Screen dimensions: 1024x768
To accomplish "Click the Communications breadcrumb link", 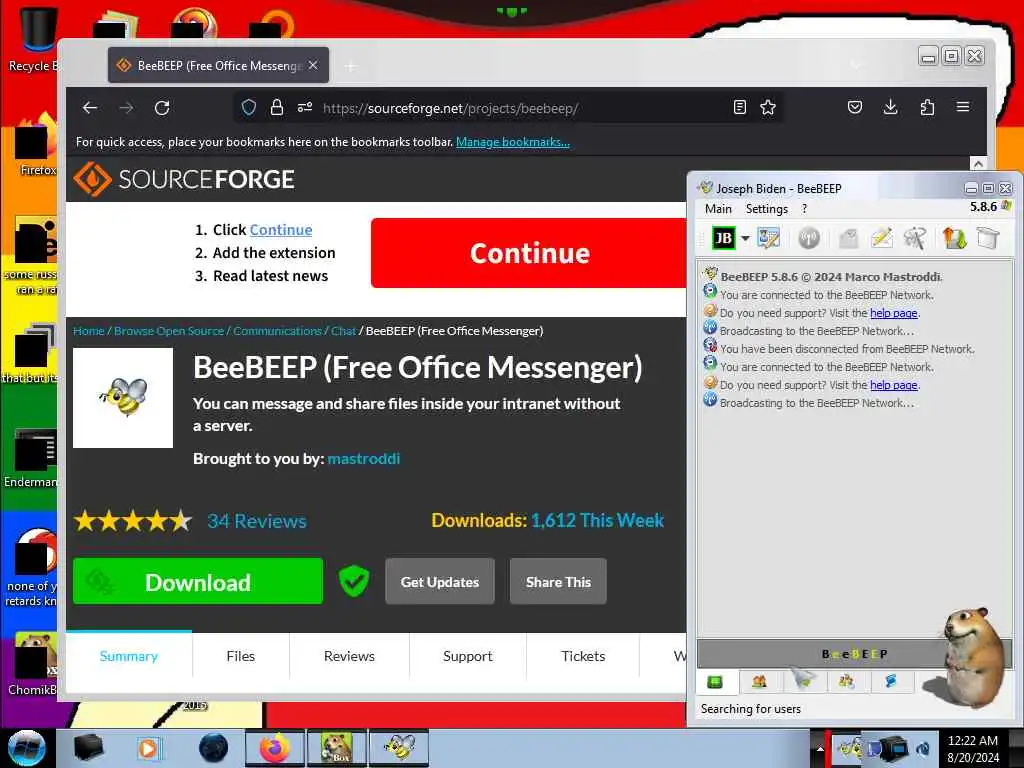I will point(278,331).
